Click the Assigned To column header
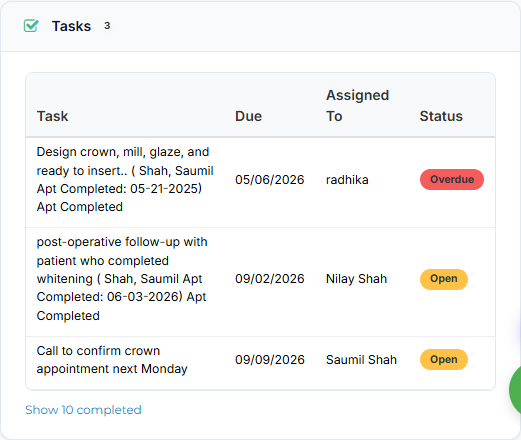Viewport: 521px width, 440px height. 357,106
